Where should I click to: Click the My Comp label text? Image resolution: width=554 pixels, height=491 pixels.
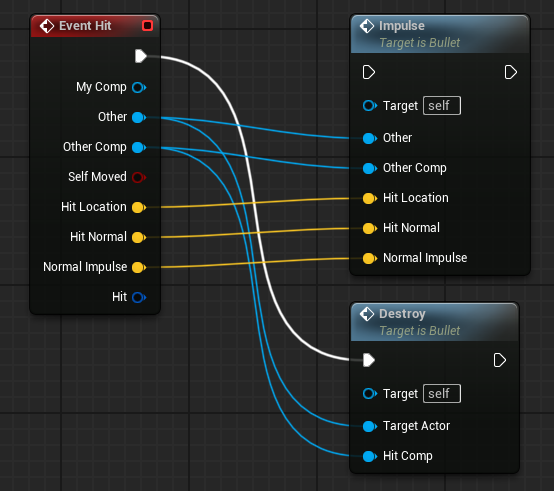[101, 87]
